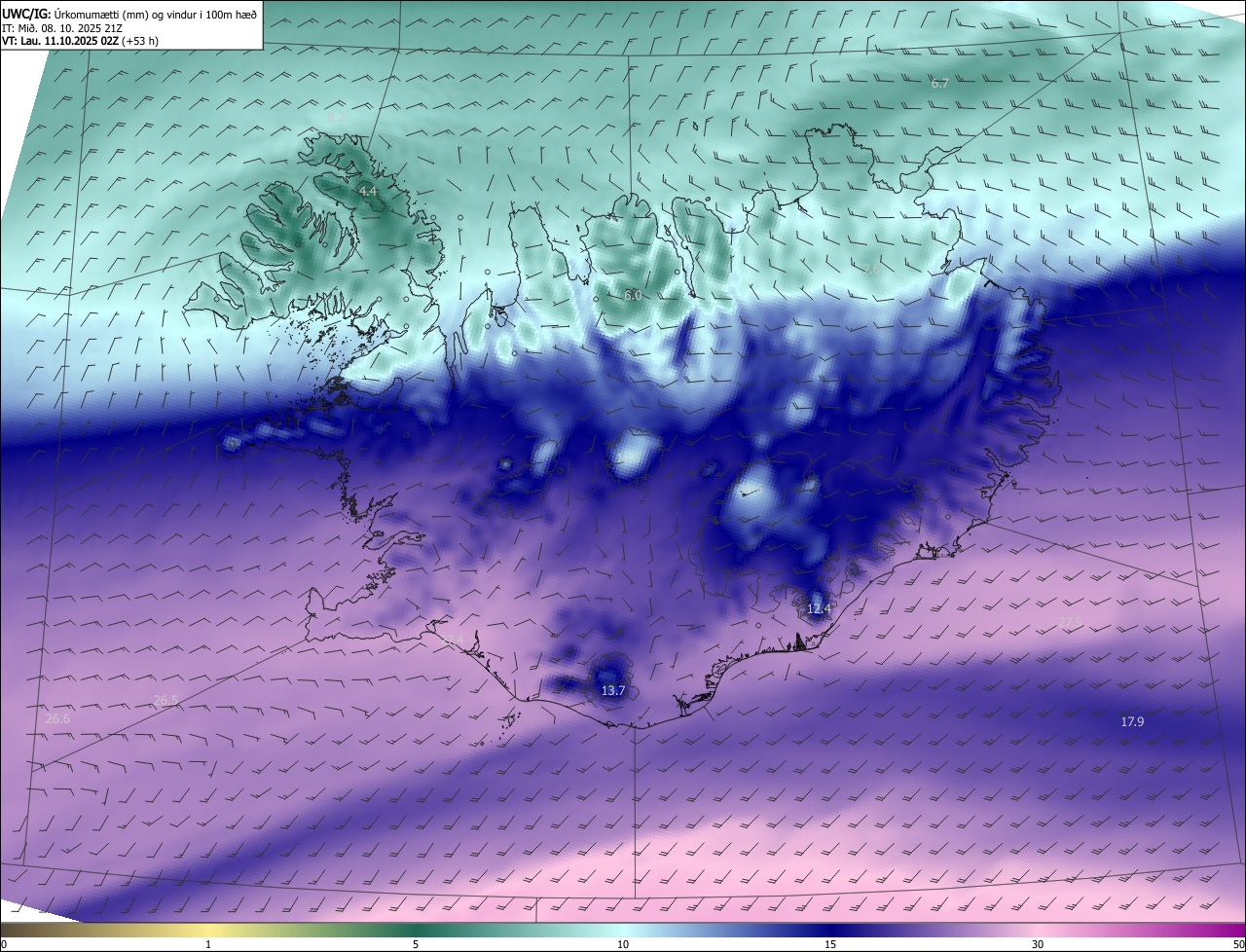Click the 'IT: Mið. 08. 10. 2025 21Z' line
The height and width of the screenshot is (952, 1246).
coord(62,27)
